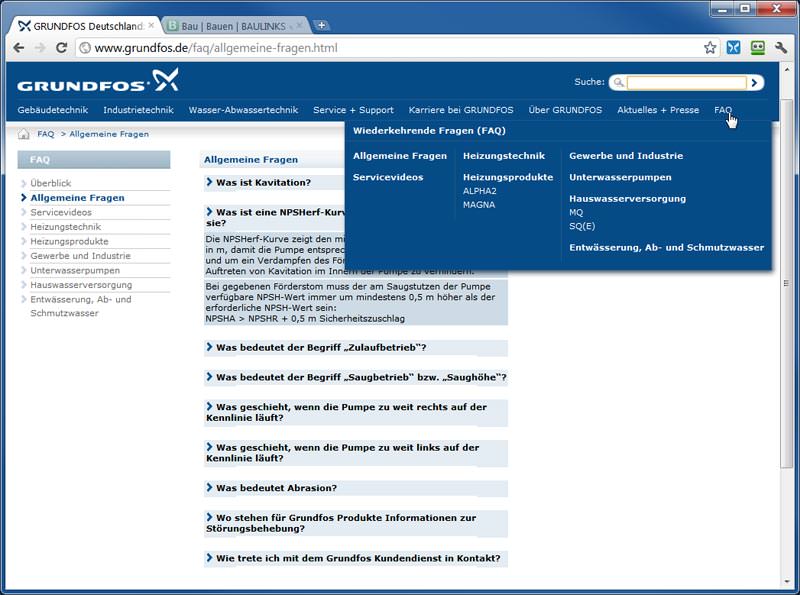800x595 pixels.
Task: Open the green extension icon in toolbar
Action: (x=758, y=48)
